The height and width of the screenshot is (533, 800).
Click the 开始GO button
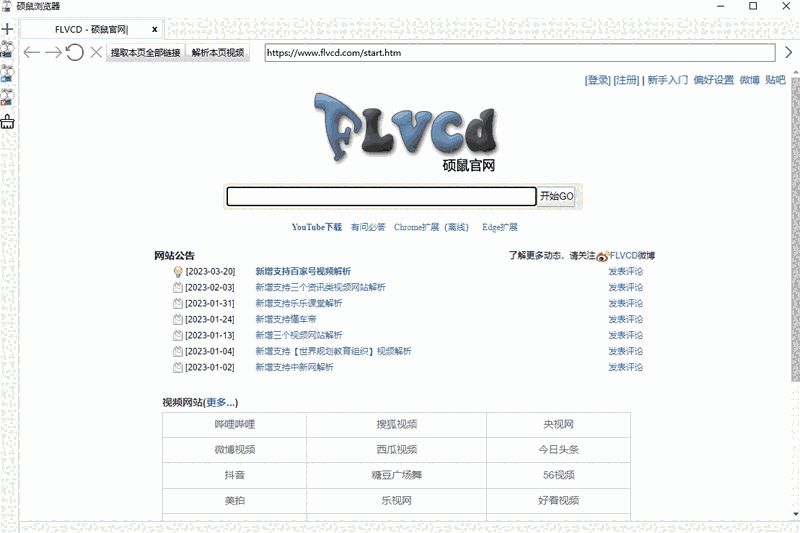tap(557, 196)
